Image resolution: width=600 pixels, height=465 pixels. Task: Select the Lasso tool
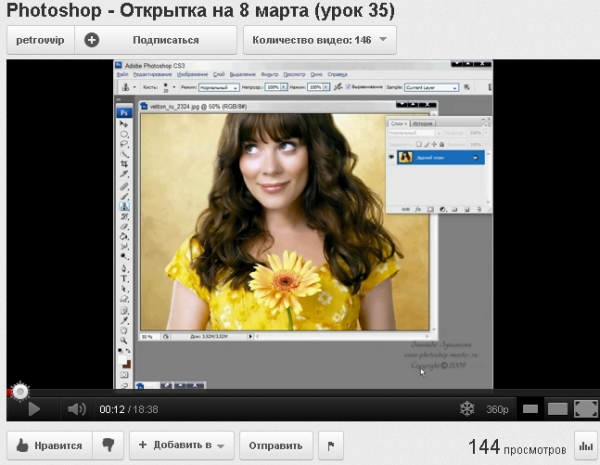(x=124, y=144)
